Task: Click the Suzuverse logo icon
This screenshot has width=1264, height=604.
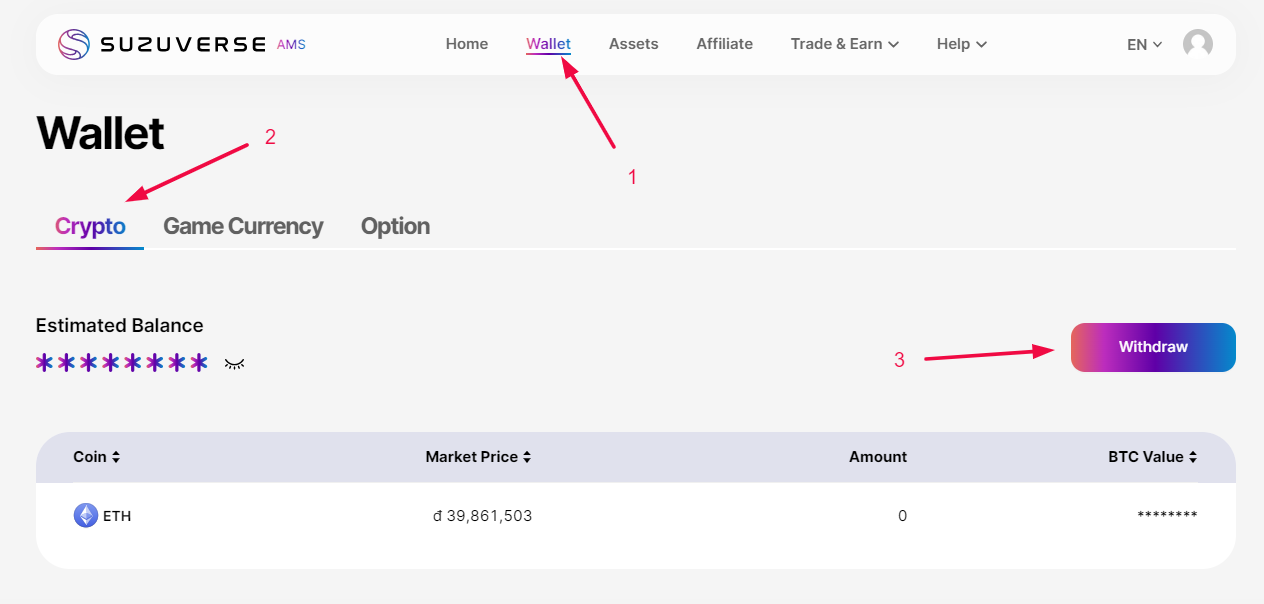Action: coord(74,44)
